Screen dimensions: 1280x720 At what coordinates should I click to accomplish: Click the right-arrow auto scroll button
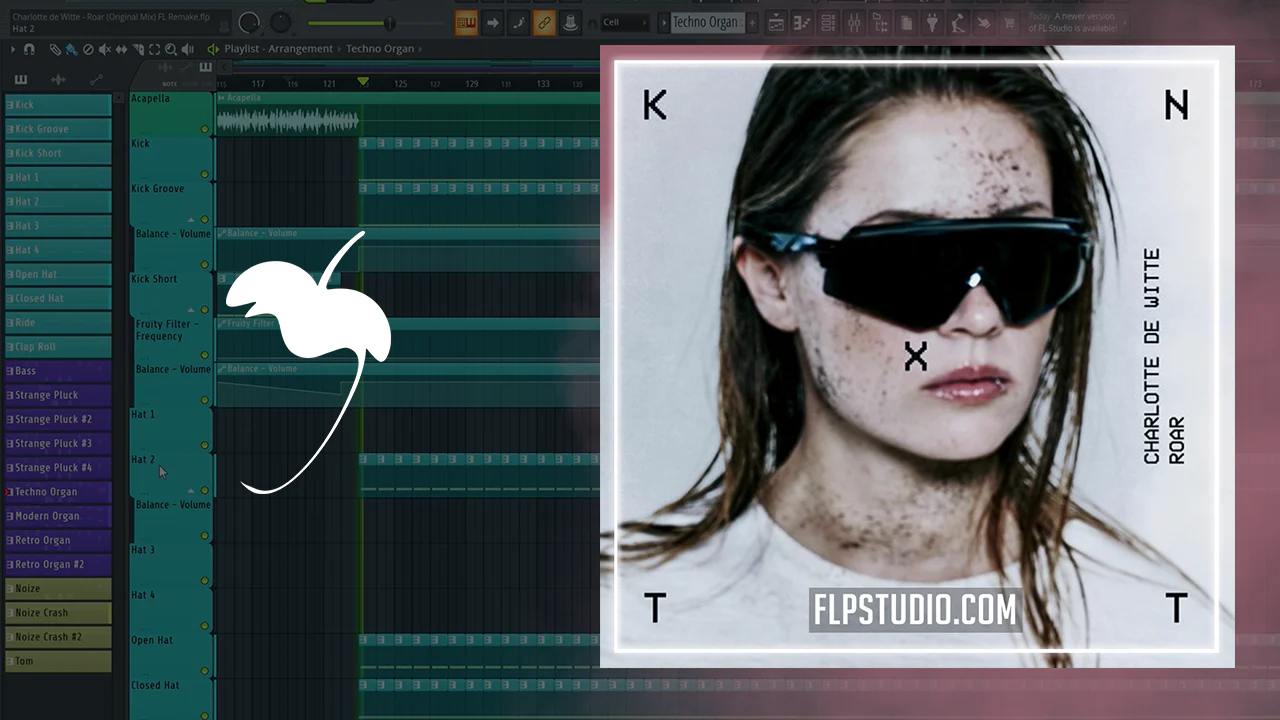pyautogui.click(x=492, y=22)
